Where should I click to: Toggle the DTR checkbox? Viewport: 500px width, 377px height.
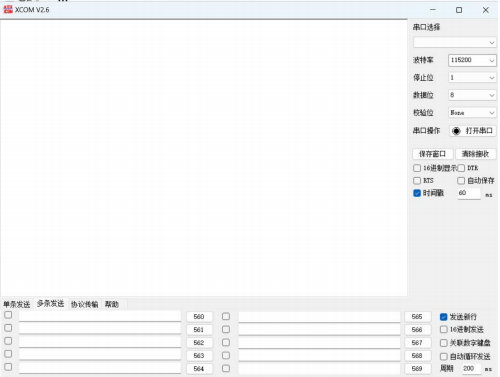tap(461, 168)
